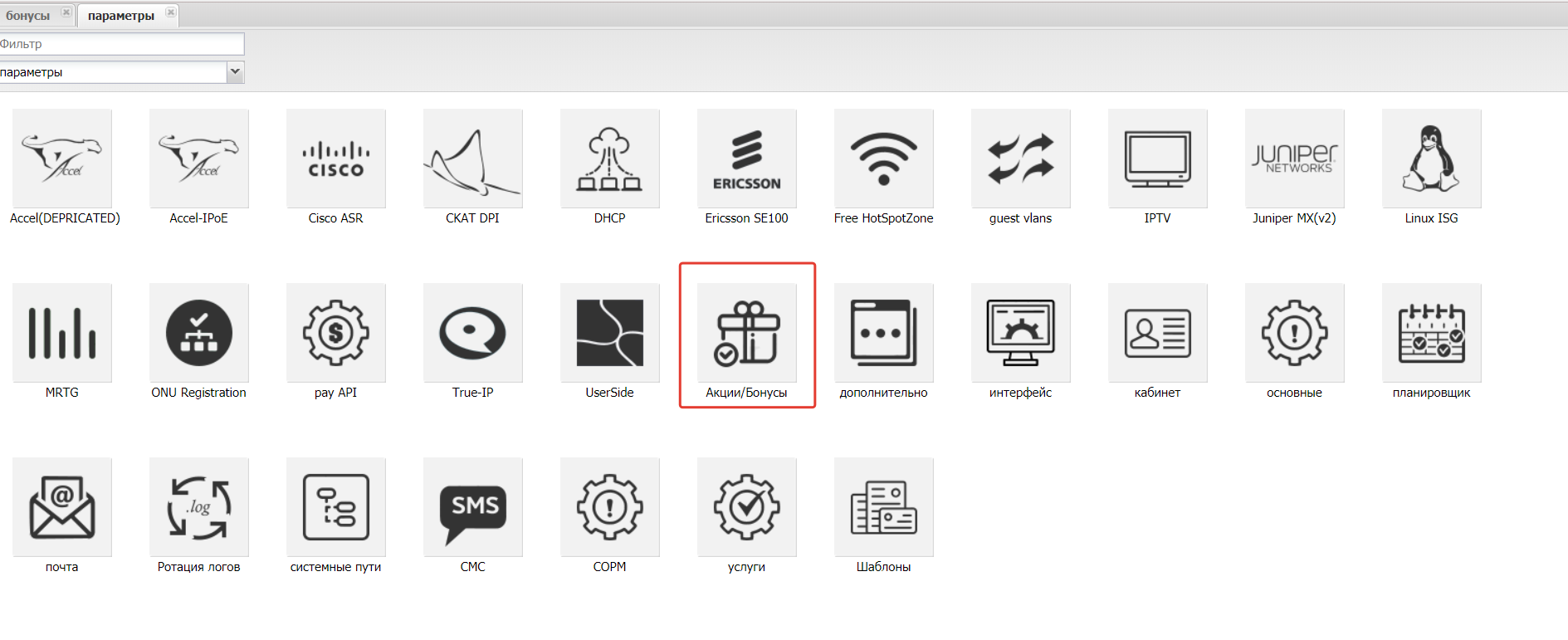Open Linux ISG penguin icon
The width and height of the screenshot is (1568, 640).
point(1431,159)
